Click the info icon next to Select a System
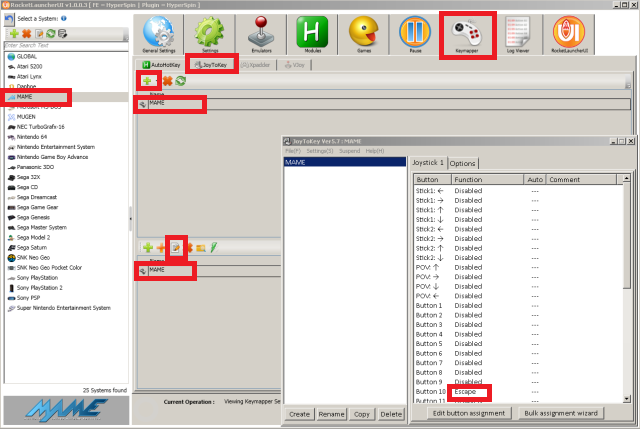Image resolution: width=640 pixels, height=429 pixels. (64, 18)
